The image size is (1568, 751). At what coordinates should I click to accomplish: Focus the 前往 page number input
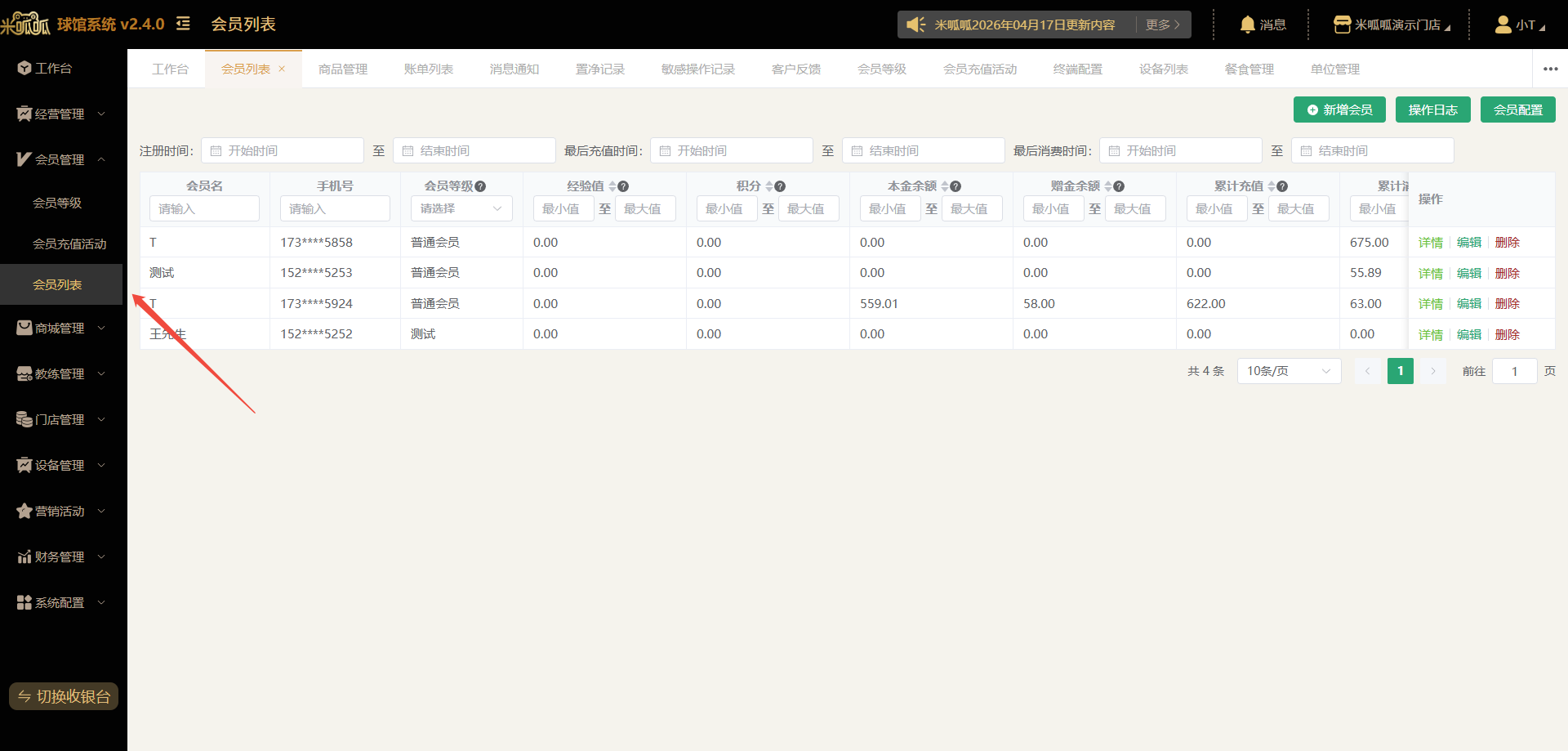1514,371
